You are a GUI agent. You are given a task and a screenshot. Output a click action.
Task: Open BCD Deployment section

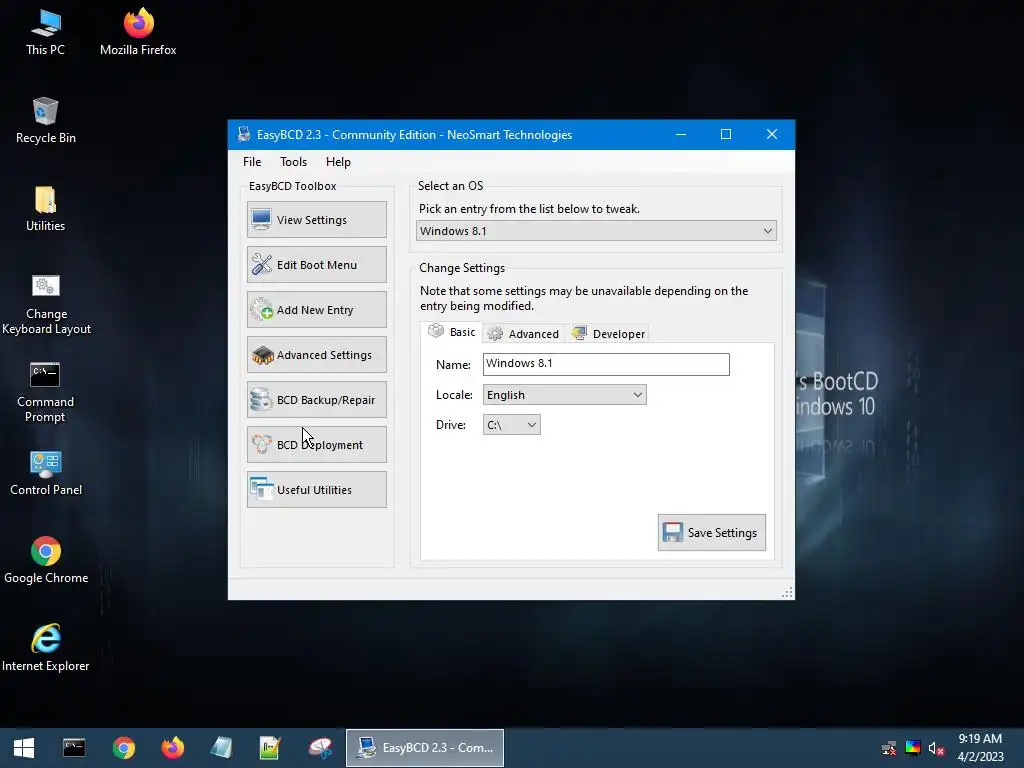coord(317,445)
